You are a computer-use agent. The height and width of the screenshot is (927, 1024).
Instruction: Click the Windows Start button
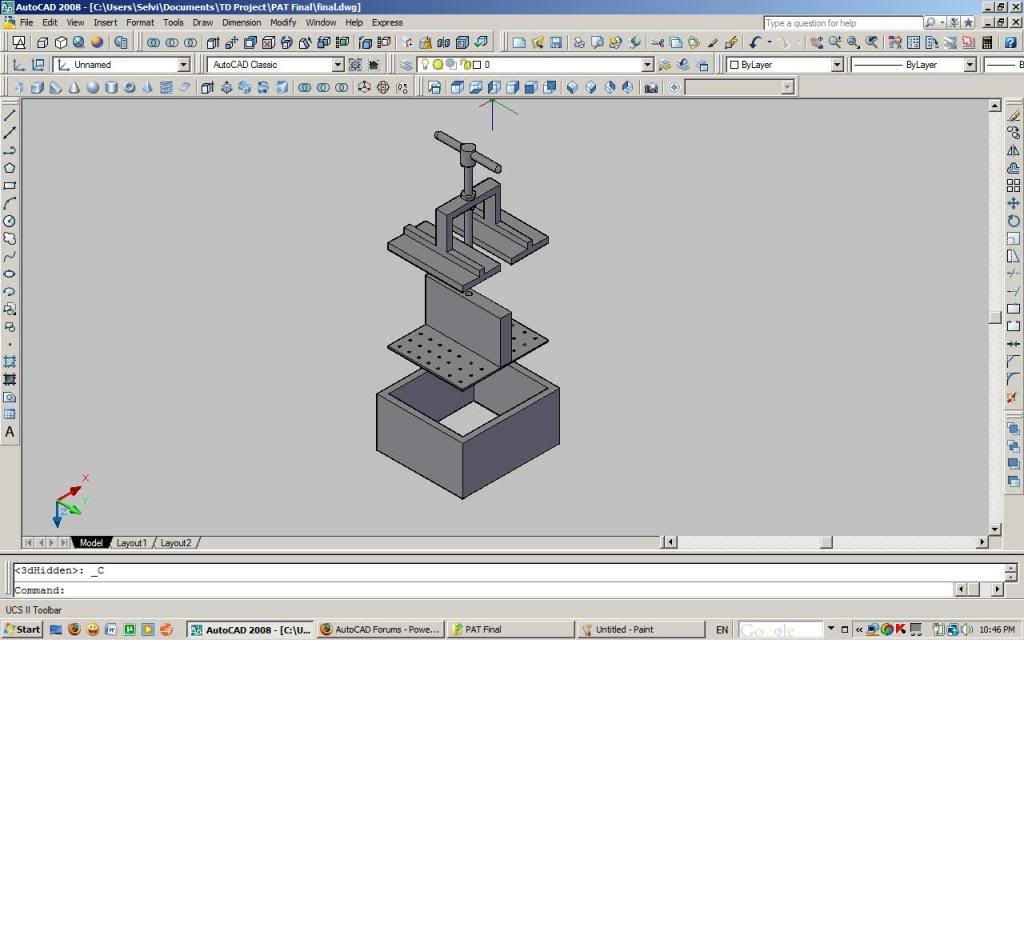pos(22,629)
